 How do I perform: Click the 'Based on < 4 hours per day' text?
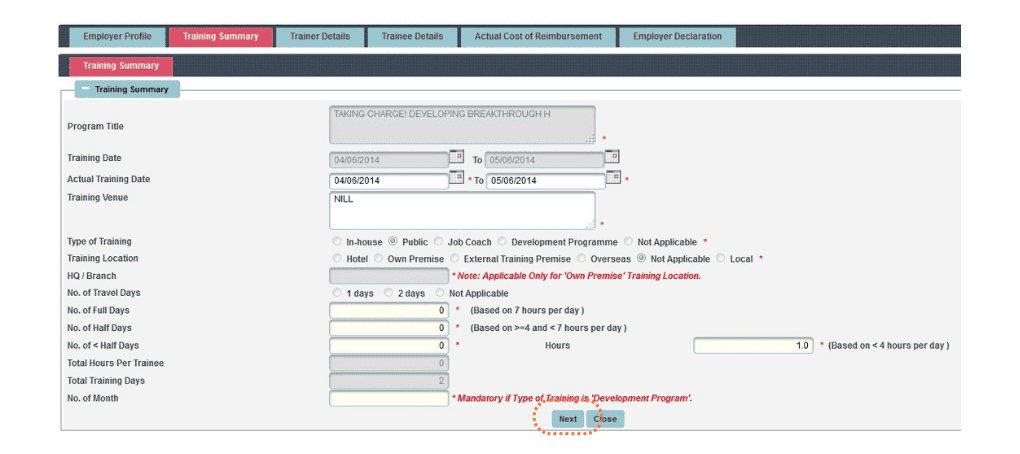point(889,345)
